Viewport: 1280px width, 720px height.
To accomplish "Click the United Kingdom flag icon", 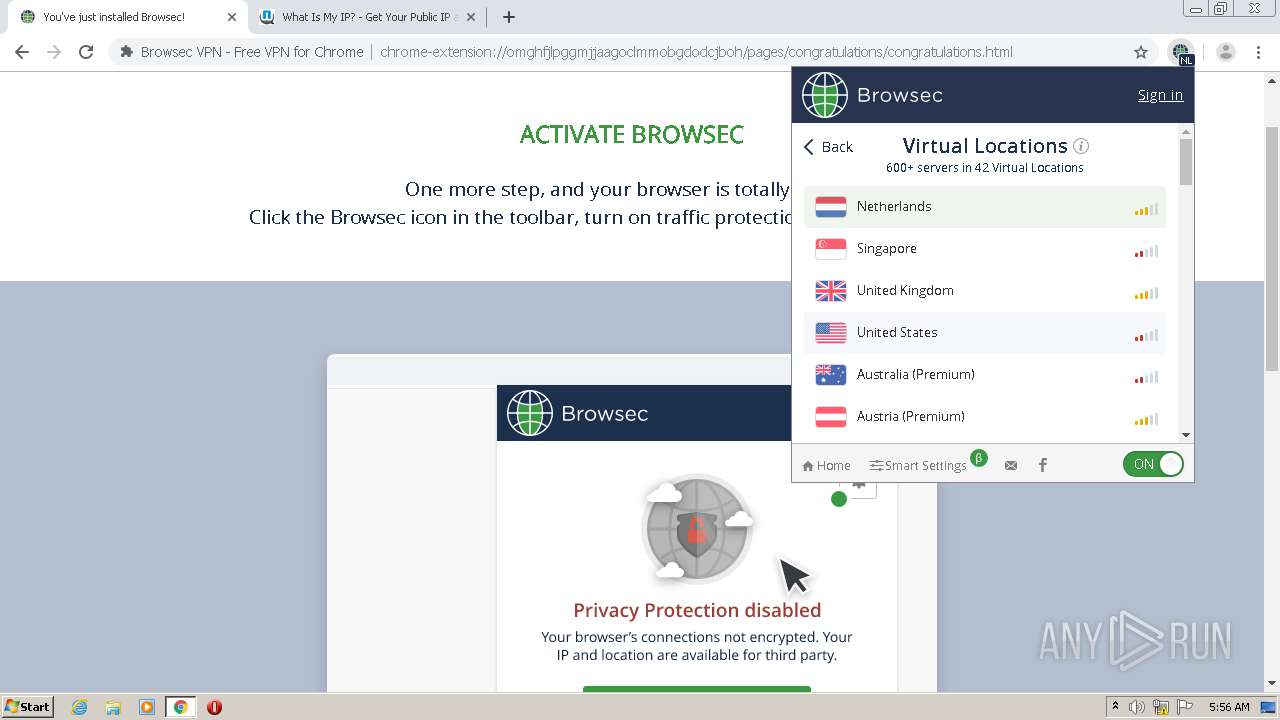I will pos(831,291).
